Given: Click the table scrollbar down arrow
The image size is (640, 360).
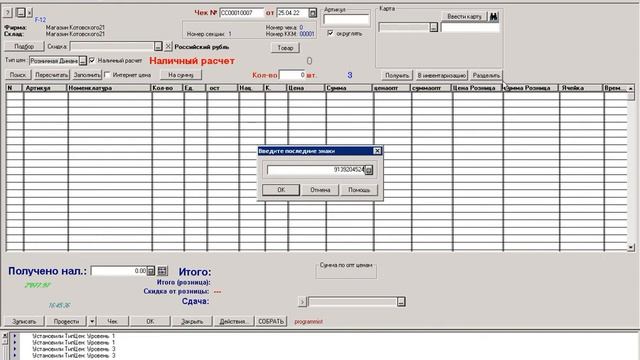Looking at the screenshot, I should pos(631,247).
